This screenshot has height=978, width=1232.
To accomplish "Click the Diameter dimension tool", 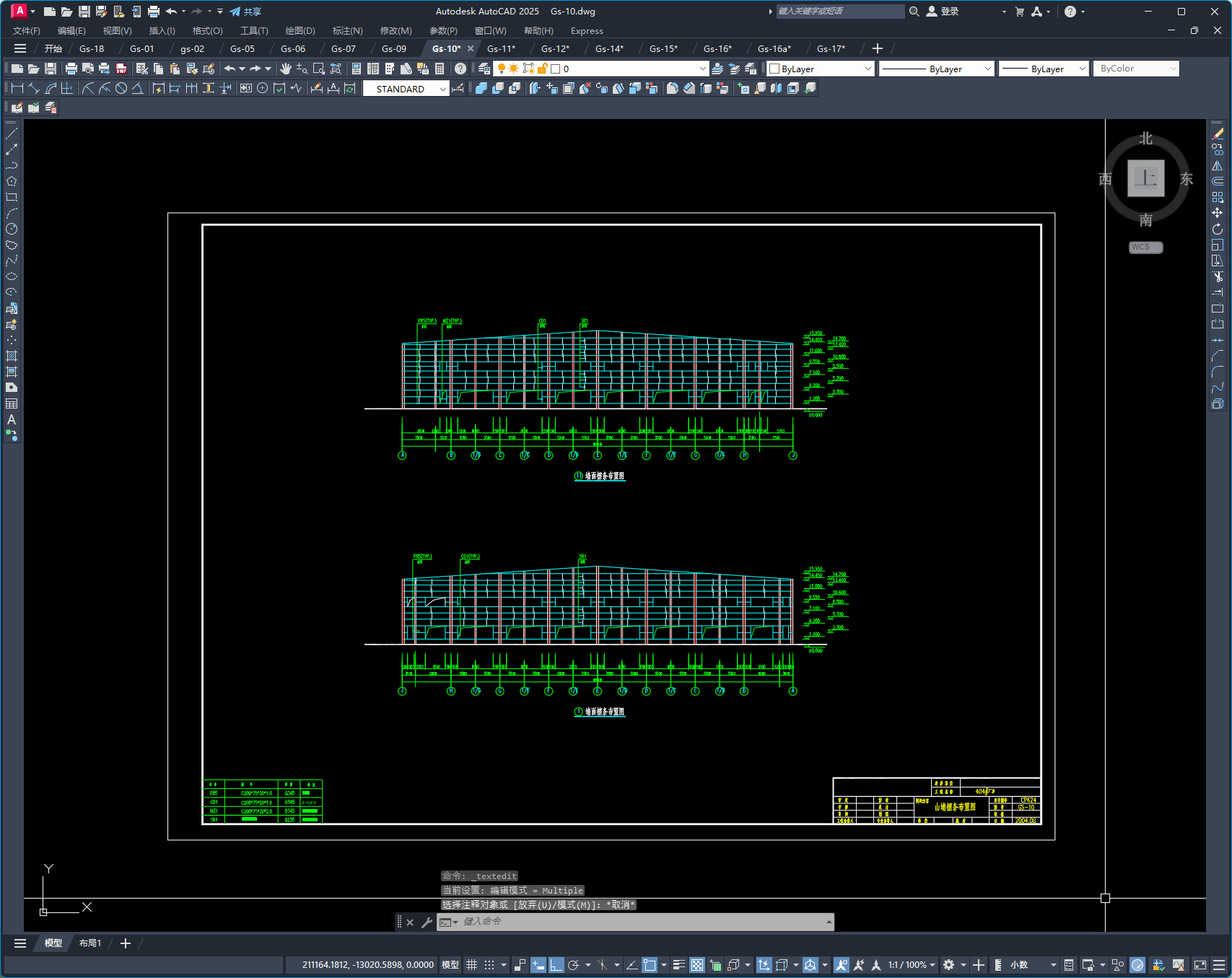I will coord(121,88).
